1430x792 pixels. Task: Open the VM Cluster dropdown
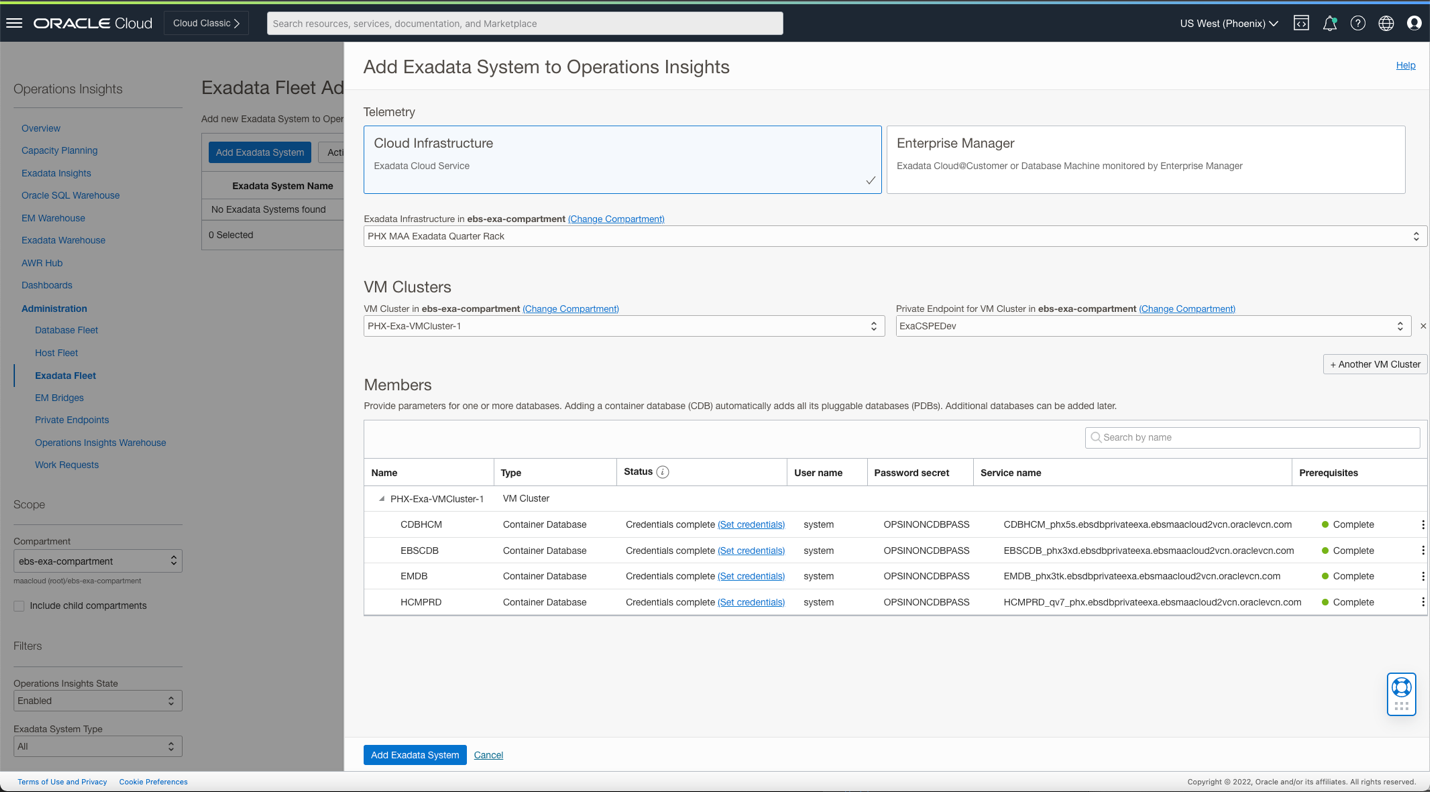point(623,326)
